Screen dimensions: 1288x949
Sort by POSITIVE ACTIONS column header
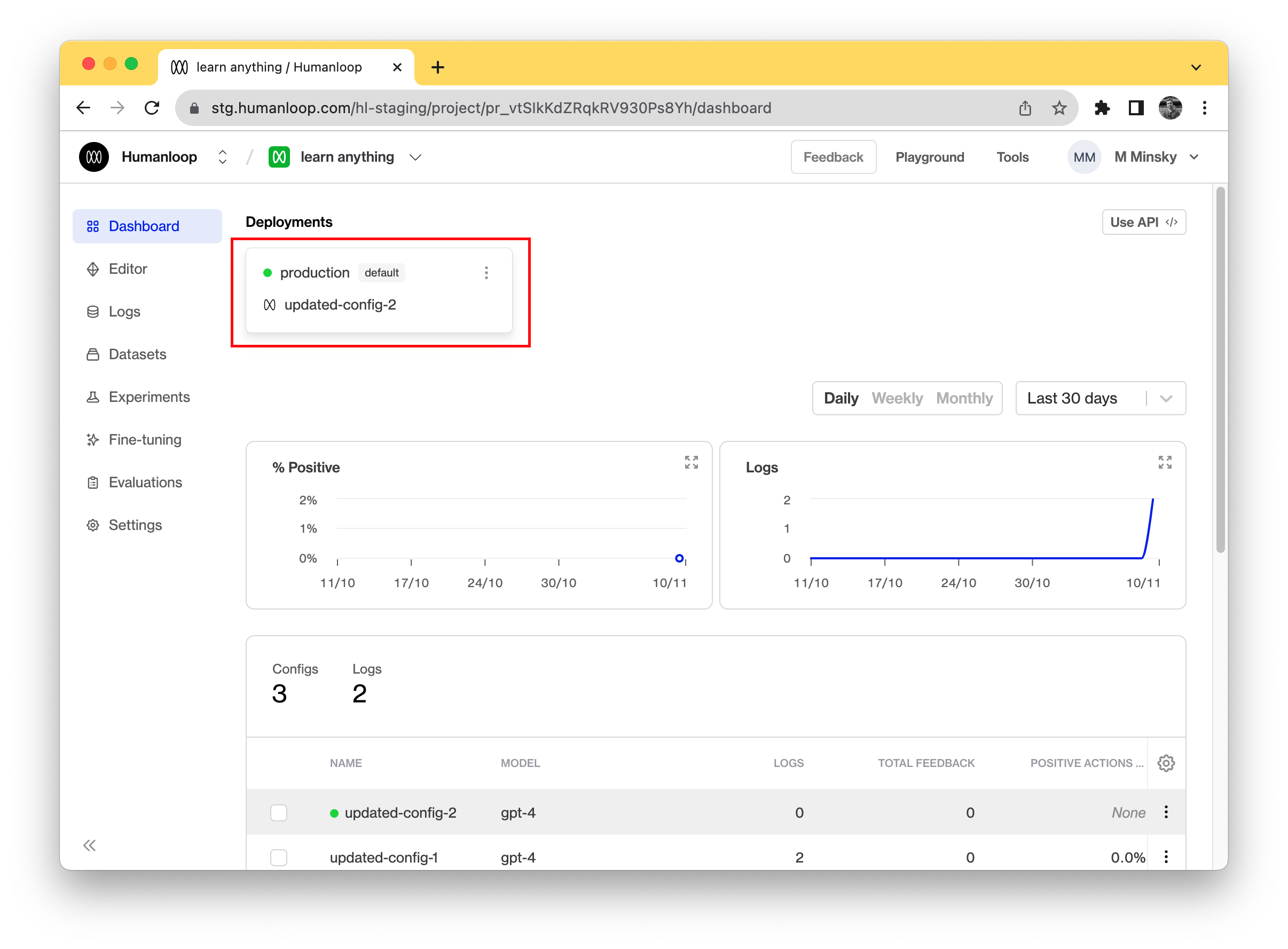pyautogui.click(x=1086, y=763)
